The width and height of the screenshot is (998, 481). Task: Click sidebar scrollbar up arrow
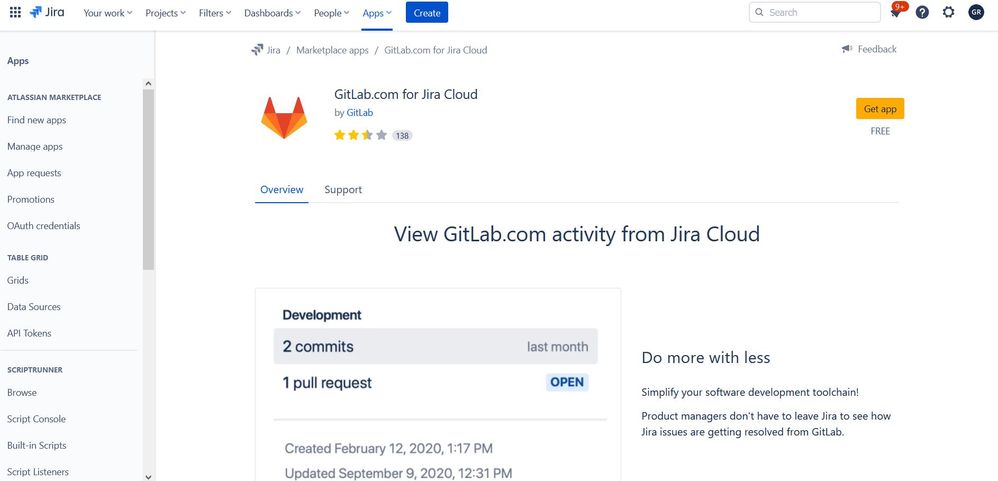[148, 83]
